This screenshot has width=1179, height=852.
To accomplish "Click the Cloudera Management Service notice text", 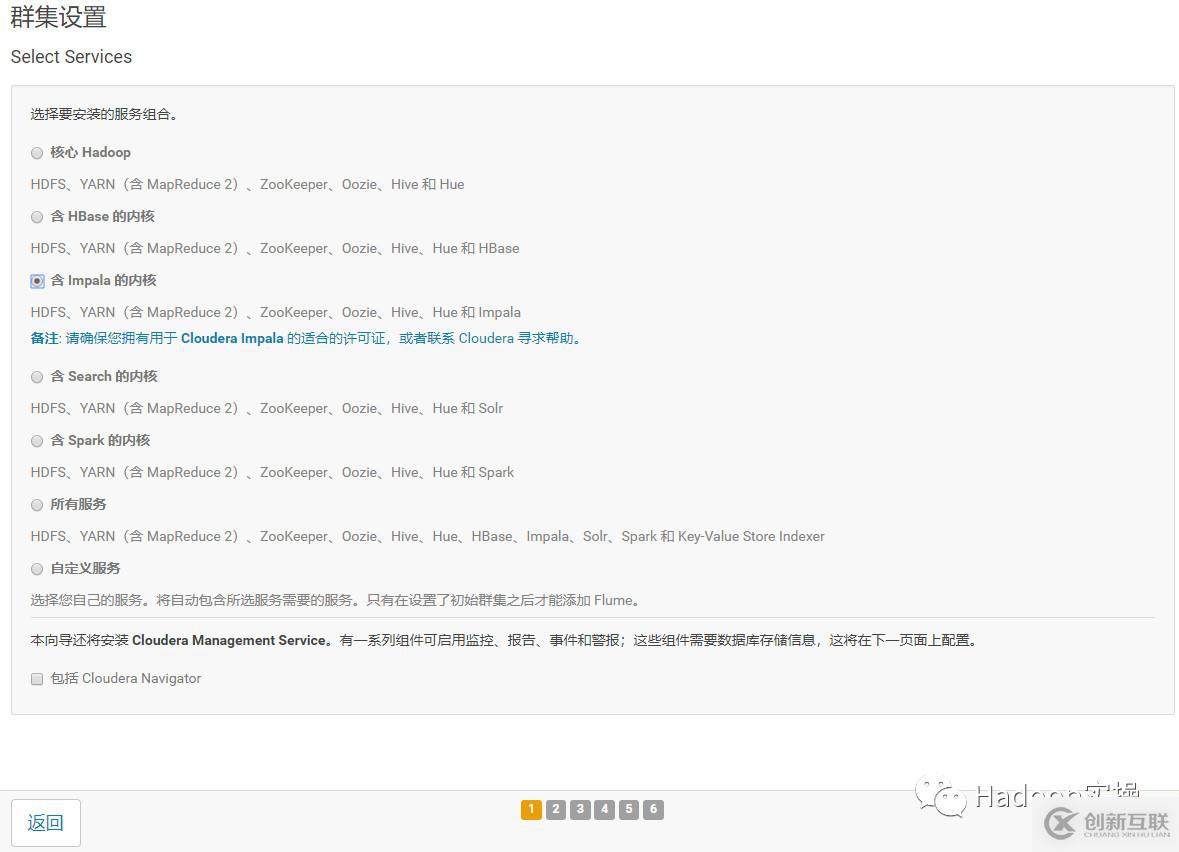I will 504,641.
